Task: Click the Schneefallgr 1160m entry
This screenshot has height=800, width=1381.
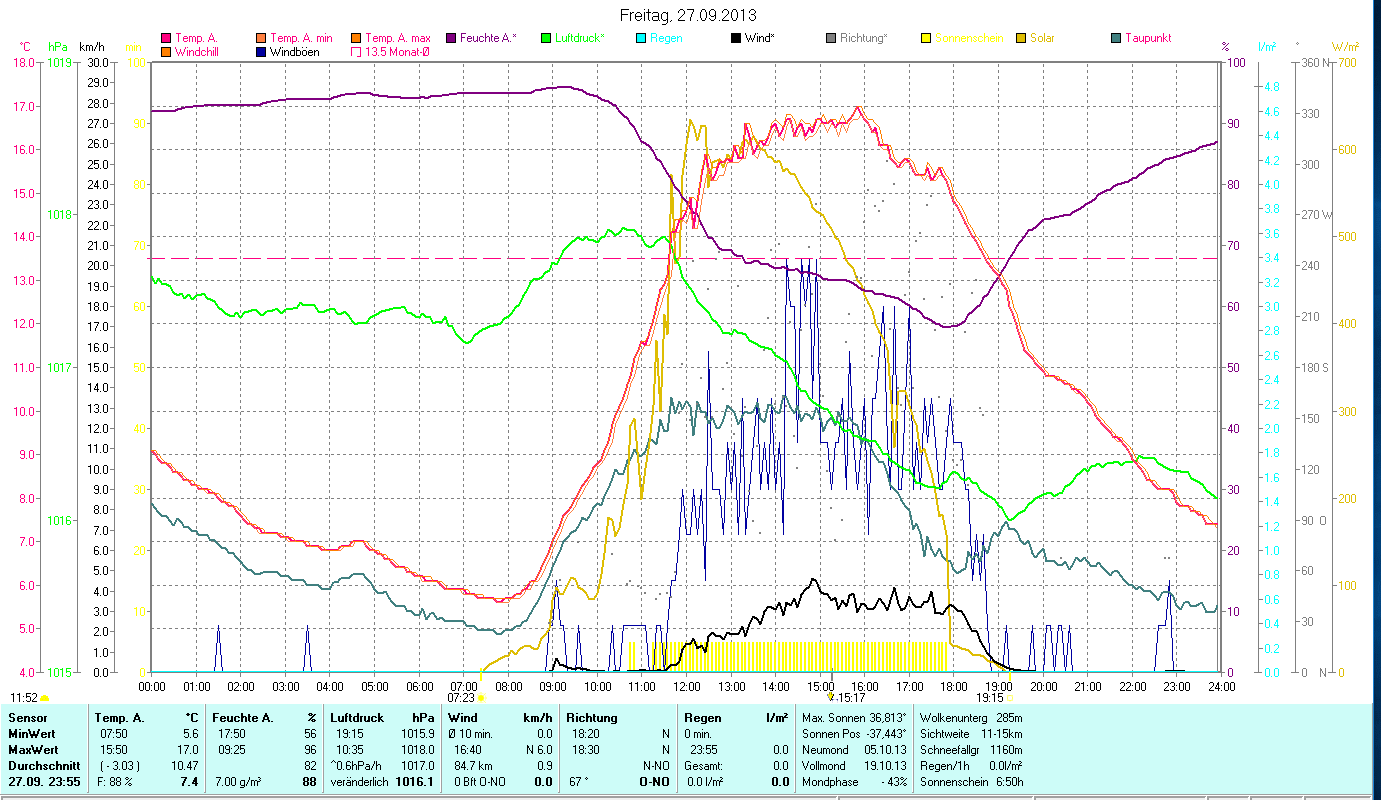Action: [x=970, y=749]
